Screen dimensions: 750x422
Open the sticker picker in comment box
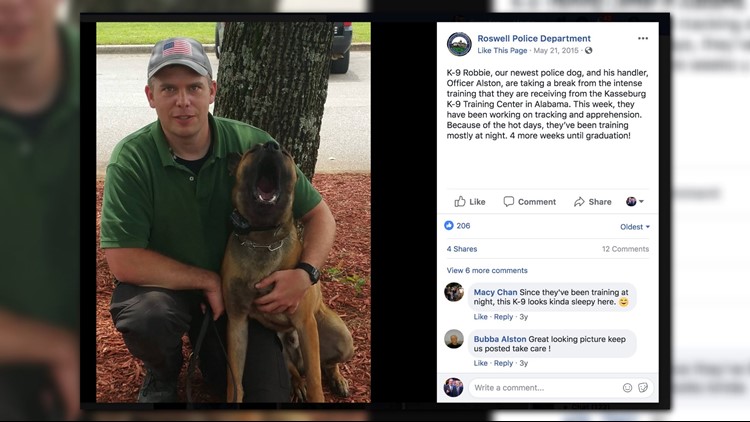(643, 388)
